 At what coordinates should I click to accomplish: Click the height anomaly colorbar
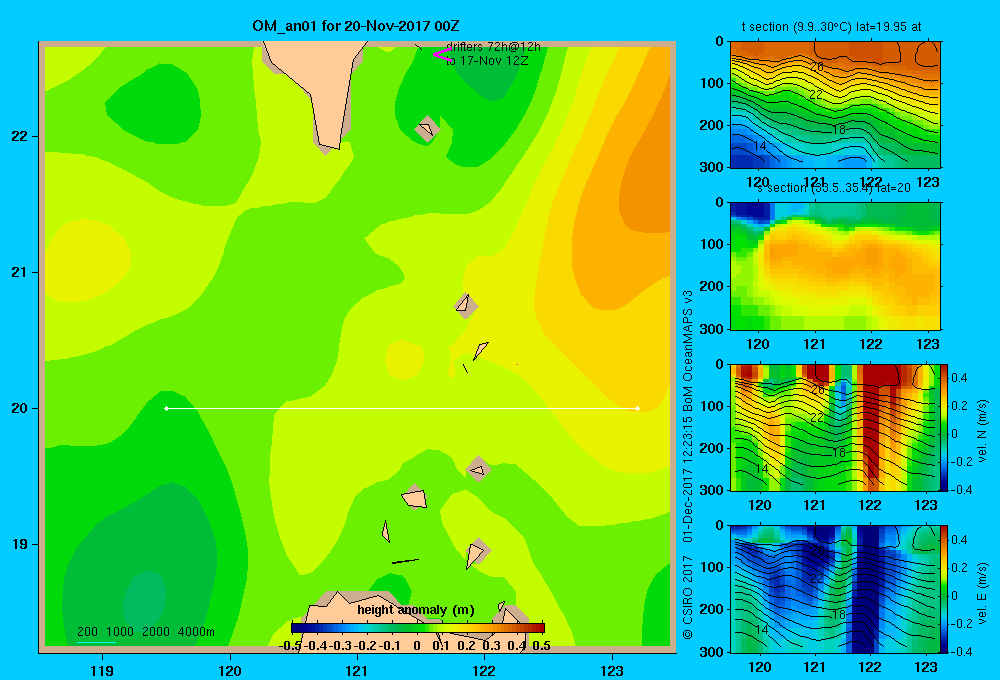(x=418, y=628)
